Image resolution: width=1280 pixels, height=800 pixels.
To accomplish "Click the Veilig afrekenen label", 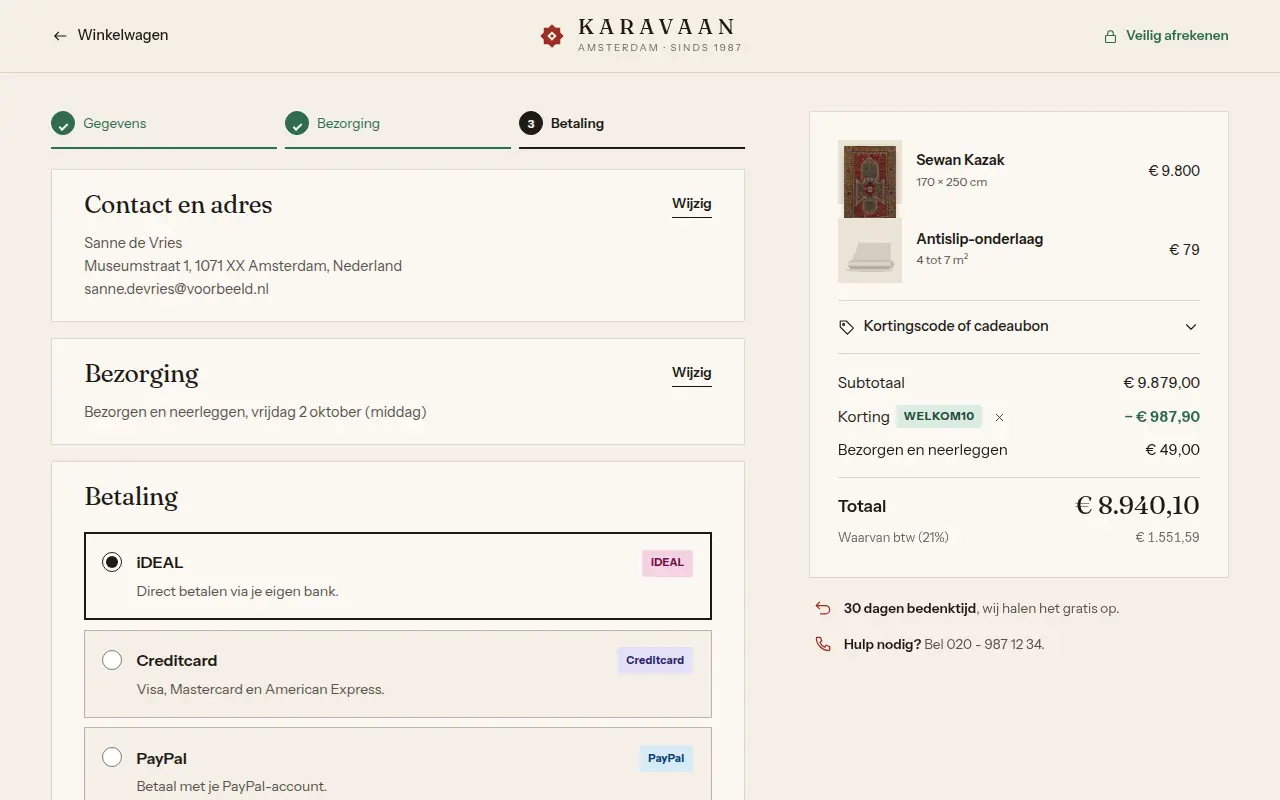I will coord(1177,36).
